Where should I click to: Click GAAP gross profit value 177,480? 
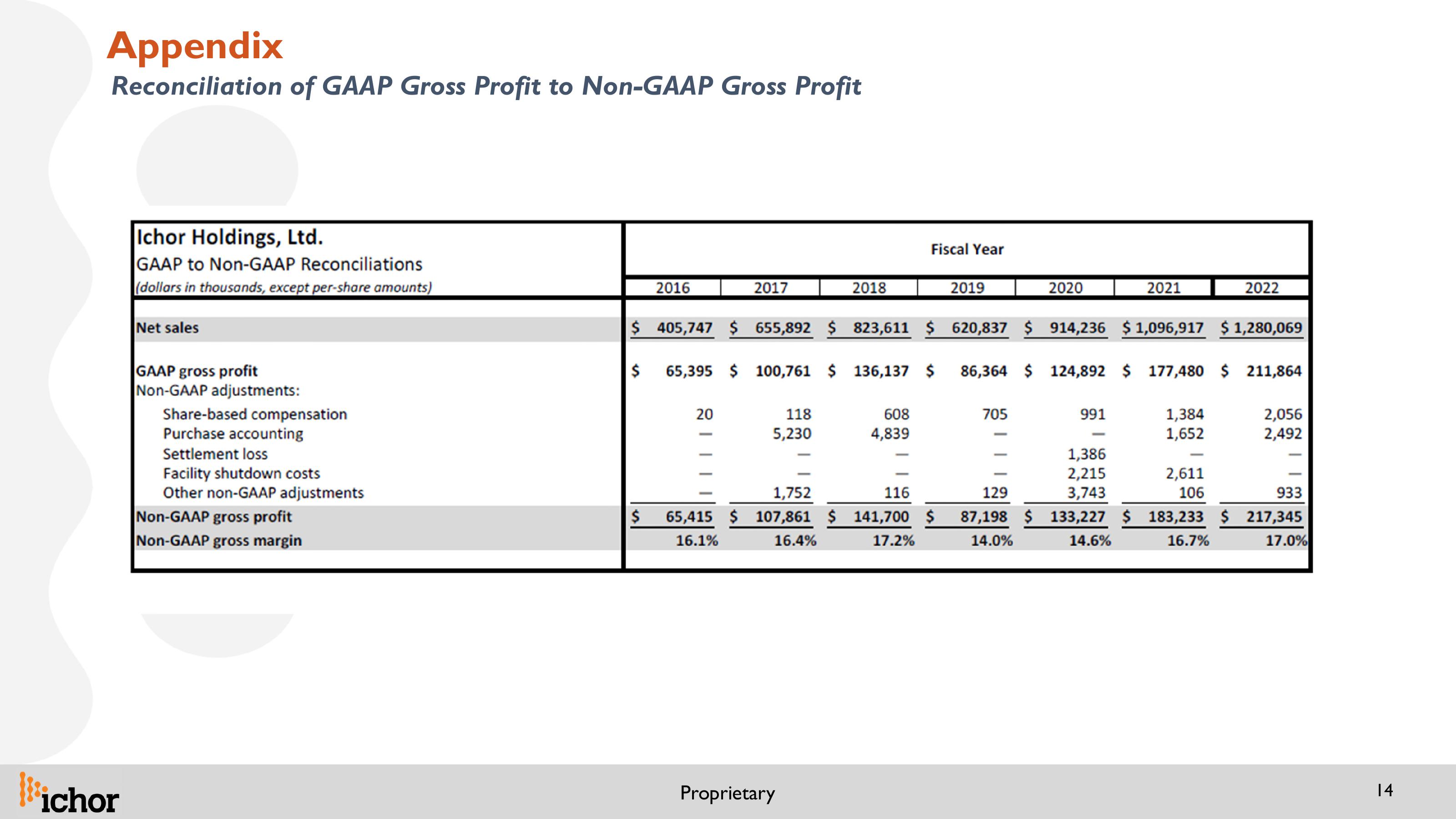[1176, 371]
